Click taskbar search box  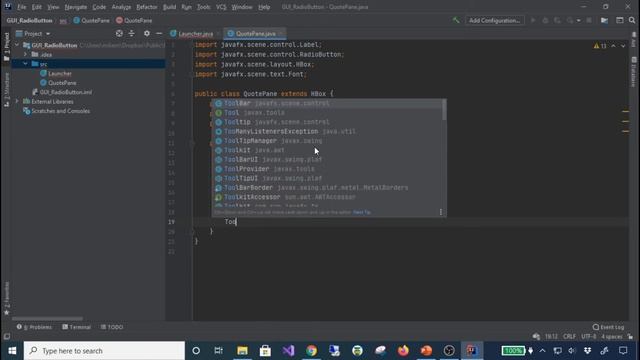tap(104, 351)
